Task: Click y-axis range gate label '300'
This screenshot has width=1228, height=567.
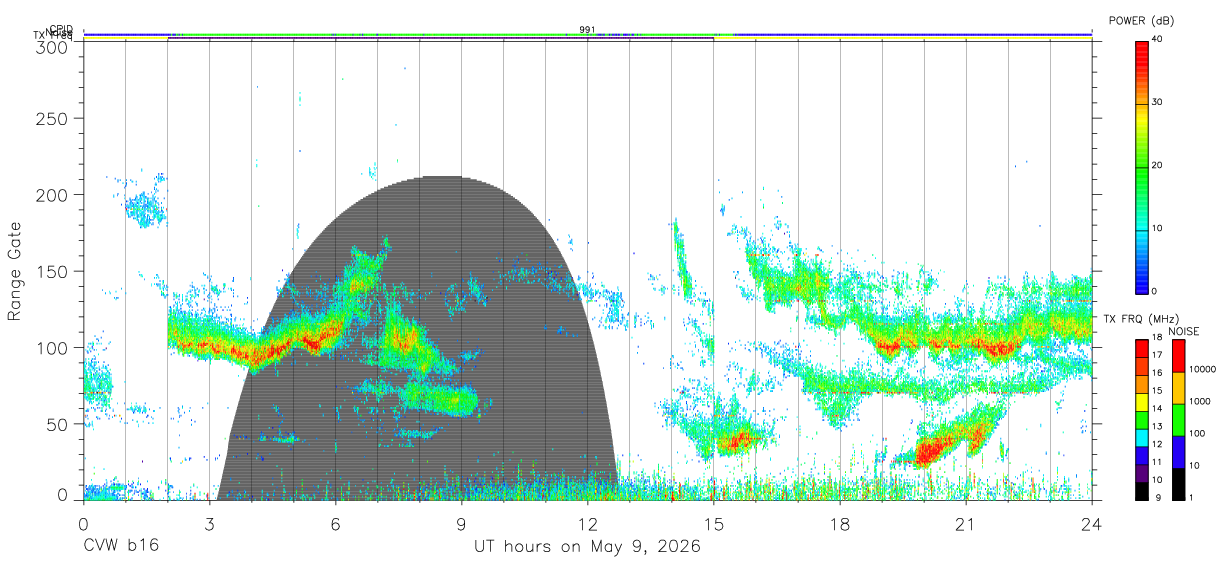Action: point(52,47)
